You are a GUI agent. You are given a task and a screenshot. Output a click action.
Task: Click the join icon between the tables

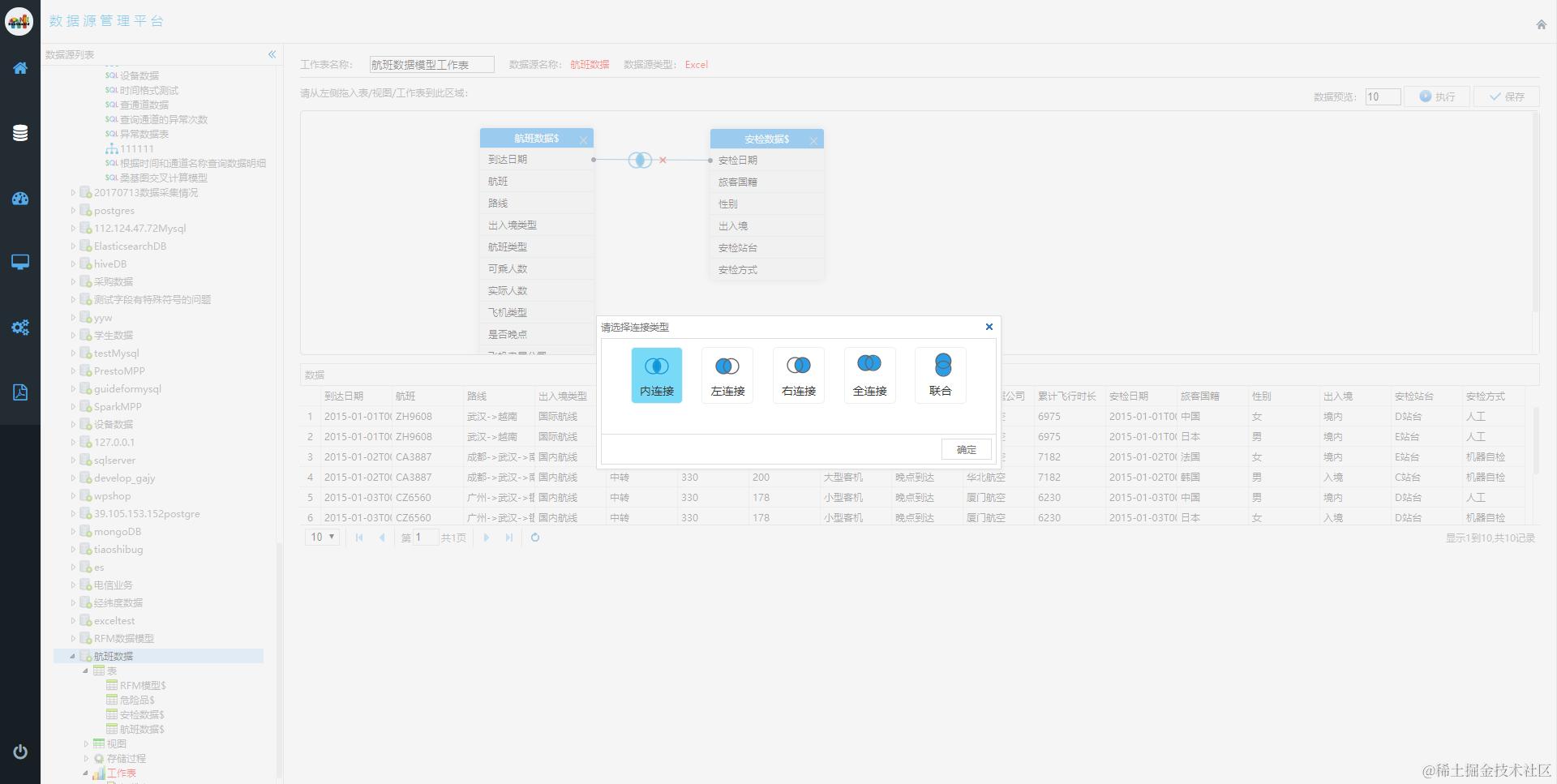pos(640,160)
